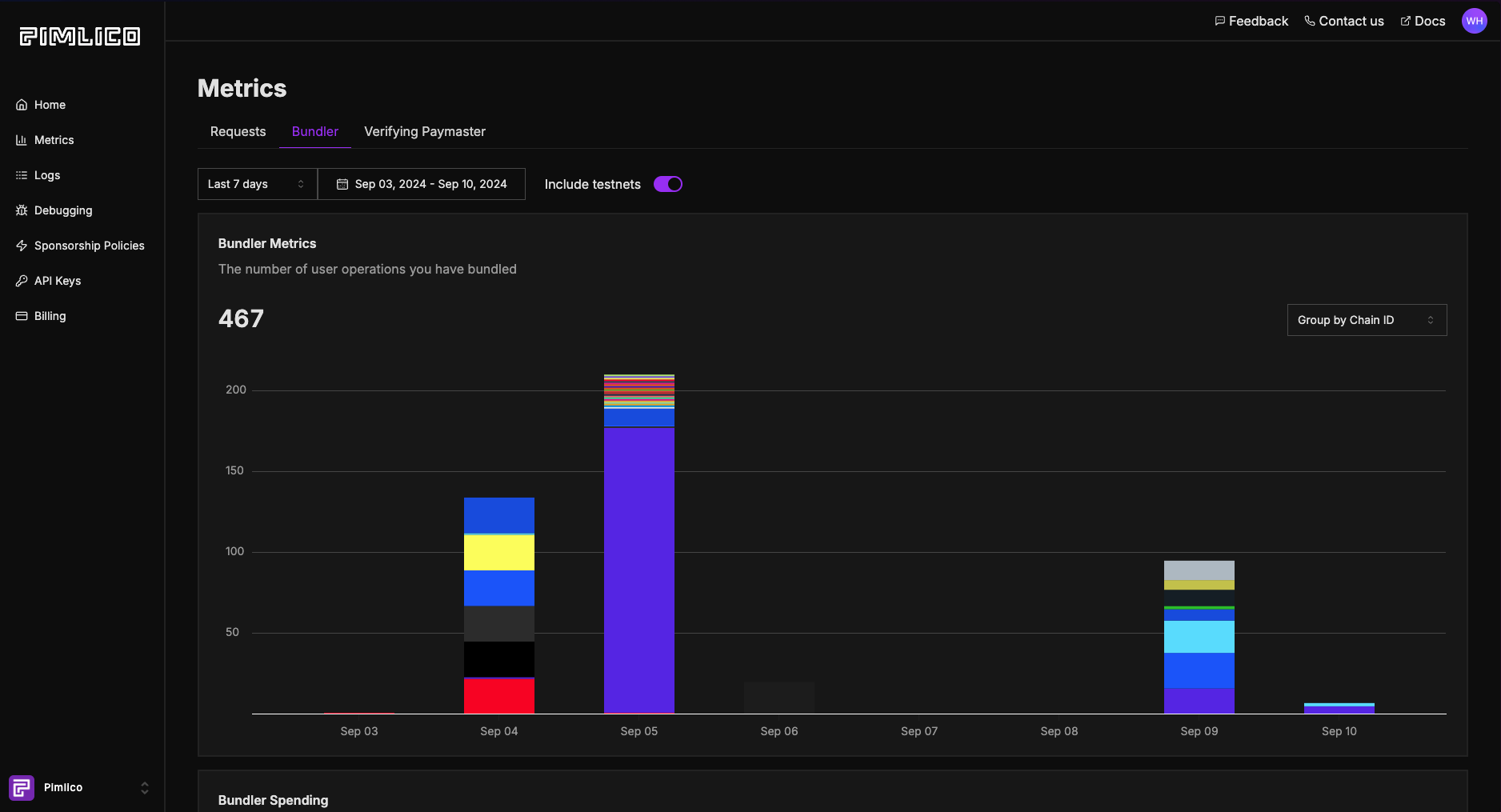1501x812 pixels.
Task: Click the Sep 05 axis label
Action: pyautogui.click(x=639, y=731)
